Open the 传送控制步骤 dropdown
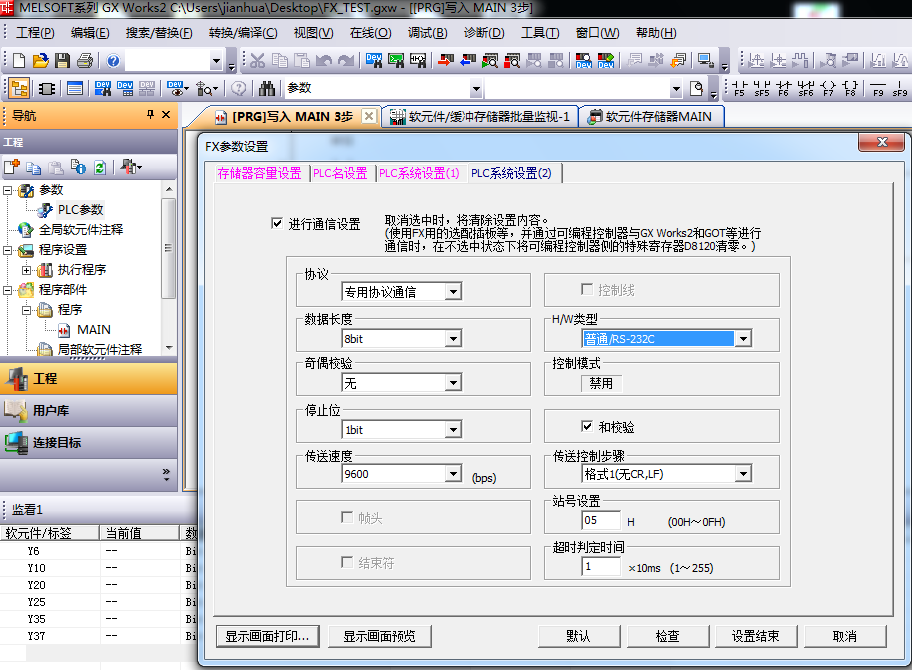The width and height of the screenshot is (912, 670). (x=743, y=474)
